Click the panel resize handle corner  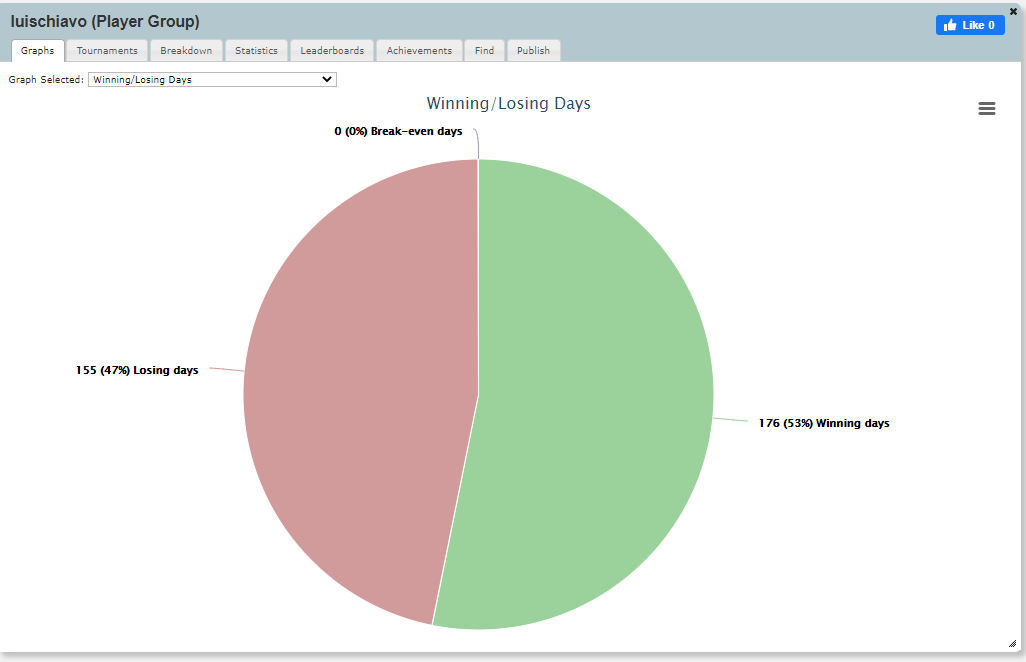click(x=1012, y=644)
